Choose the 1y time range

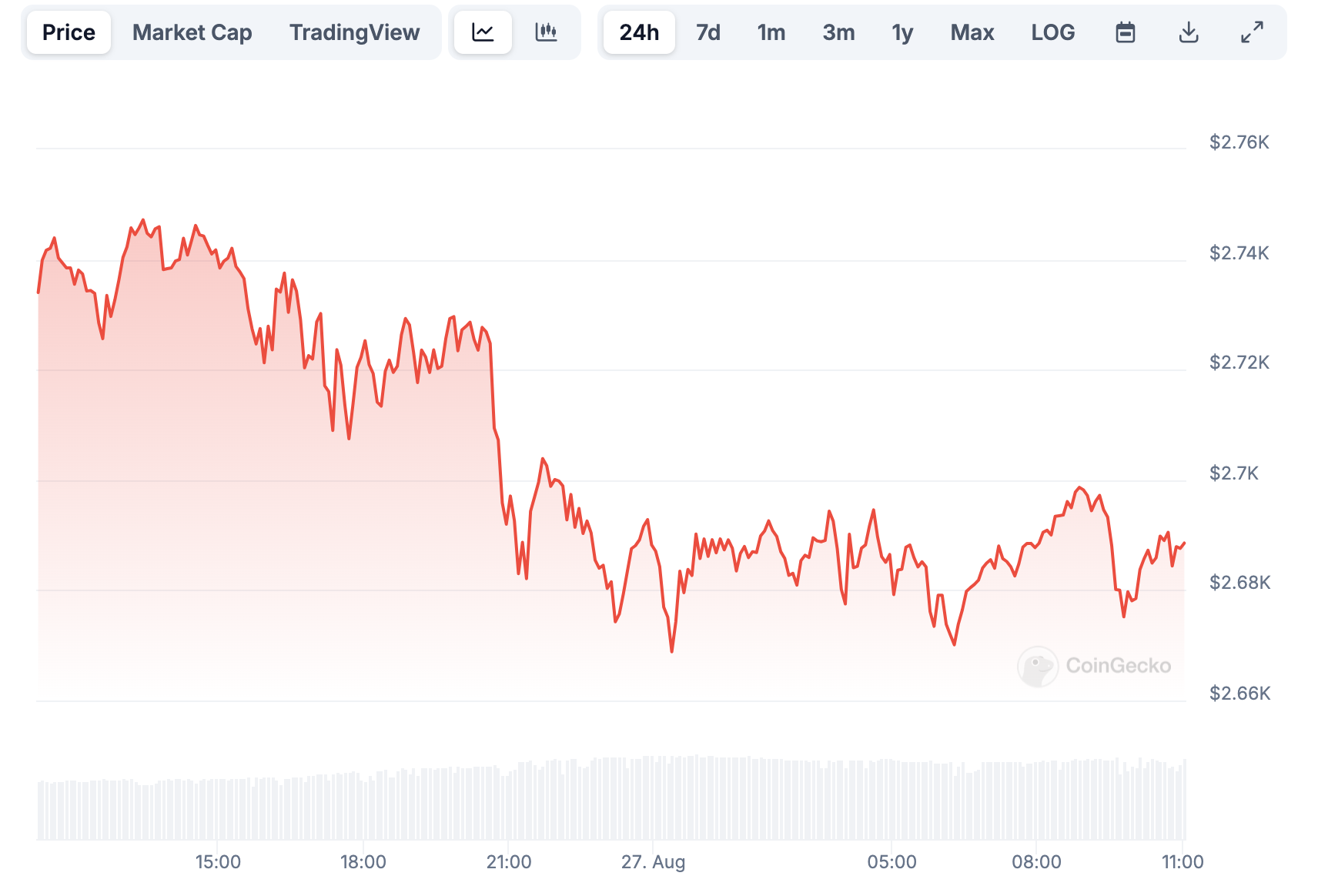click(902, 32)
